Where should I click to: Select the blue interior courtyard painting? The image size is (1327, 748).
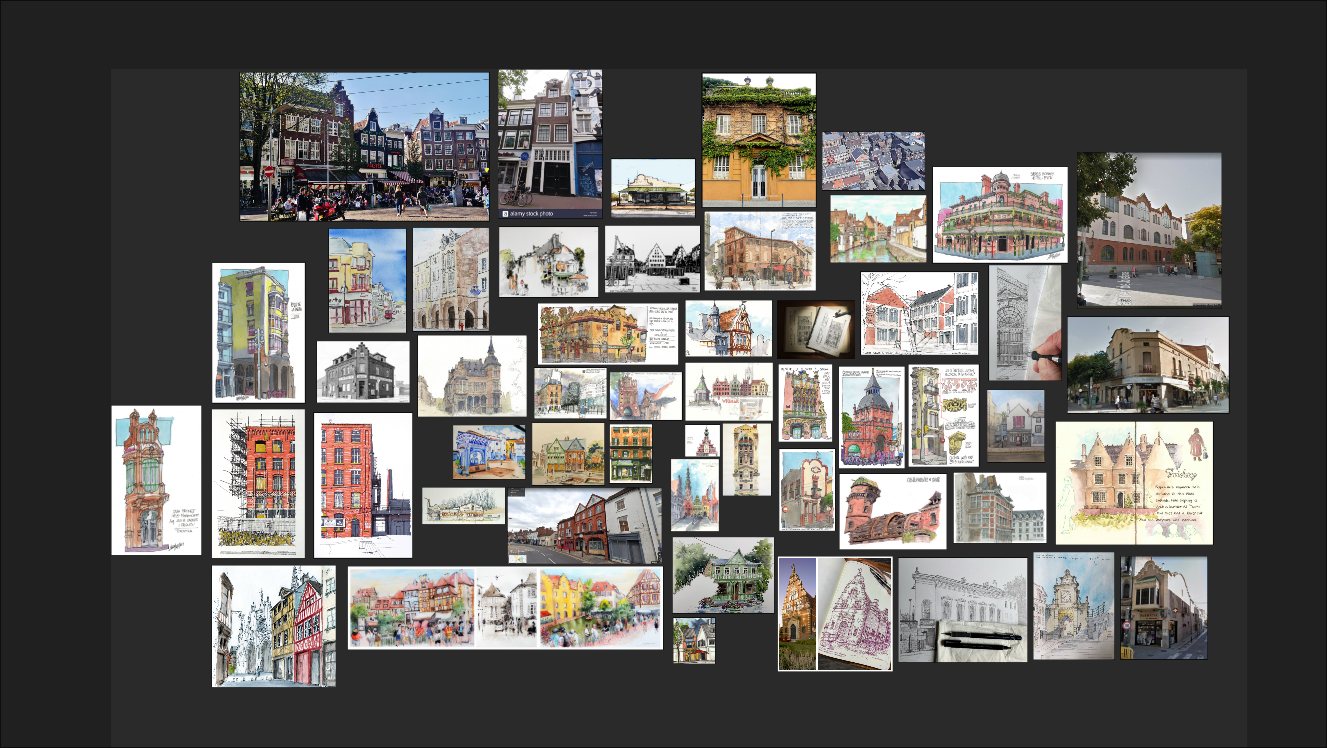pyautogui.click(x=488, y=452)
